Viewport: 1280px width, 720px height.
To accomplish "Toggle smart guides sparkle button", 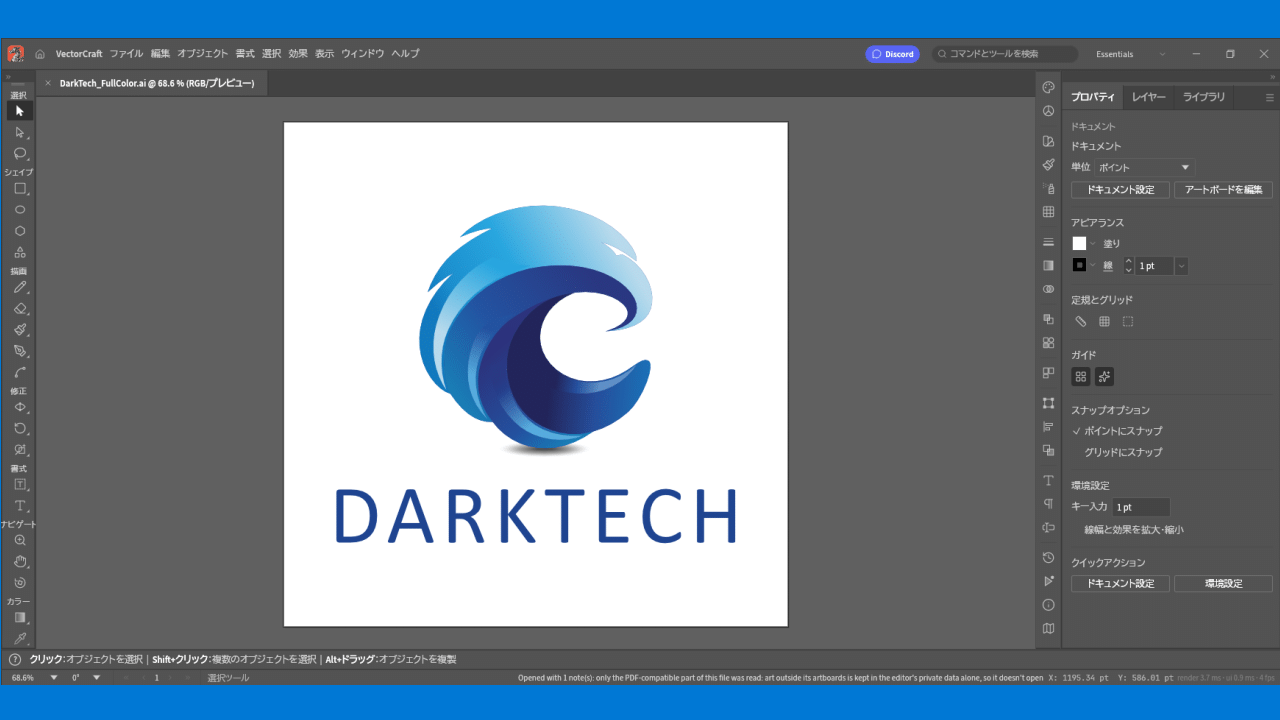I will [1104, 377].
